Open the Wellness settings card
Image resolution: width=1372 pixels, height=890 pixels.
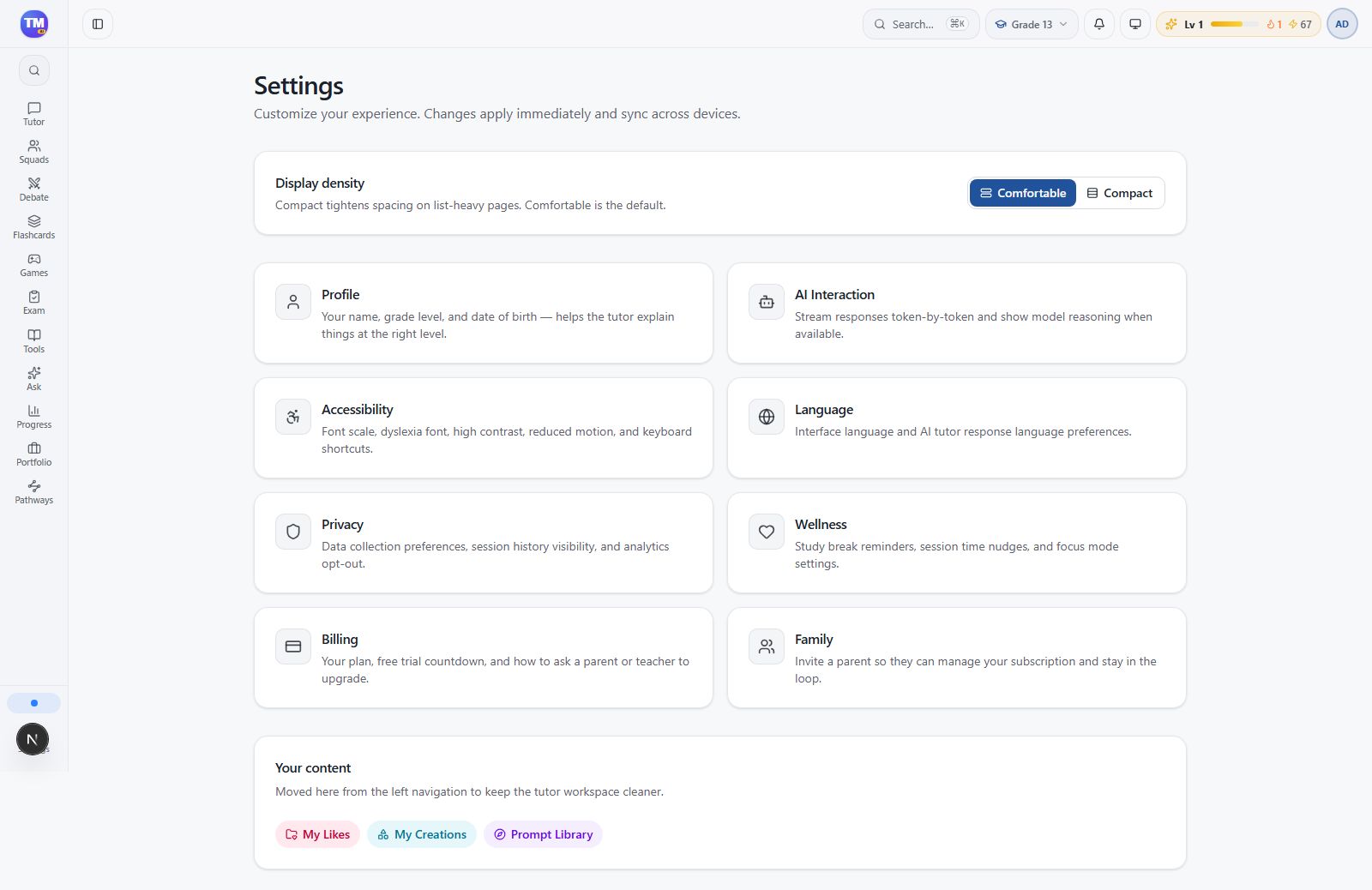957,543
